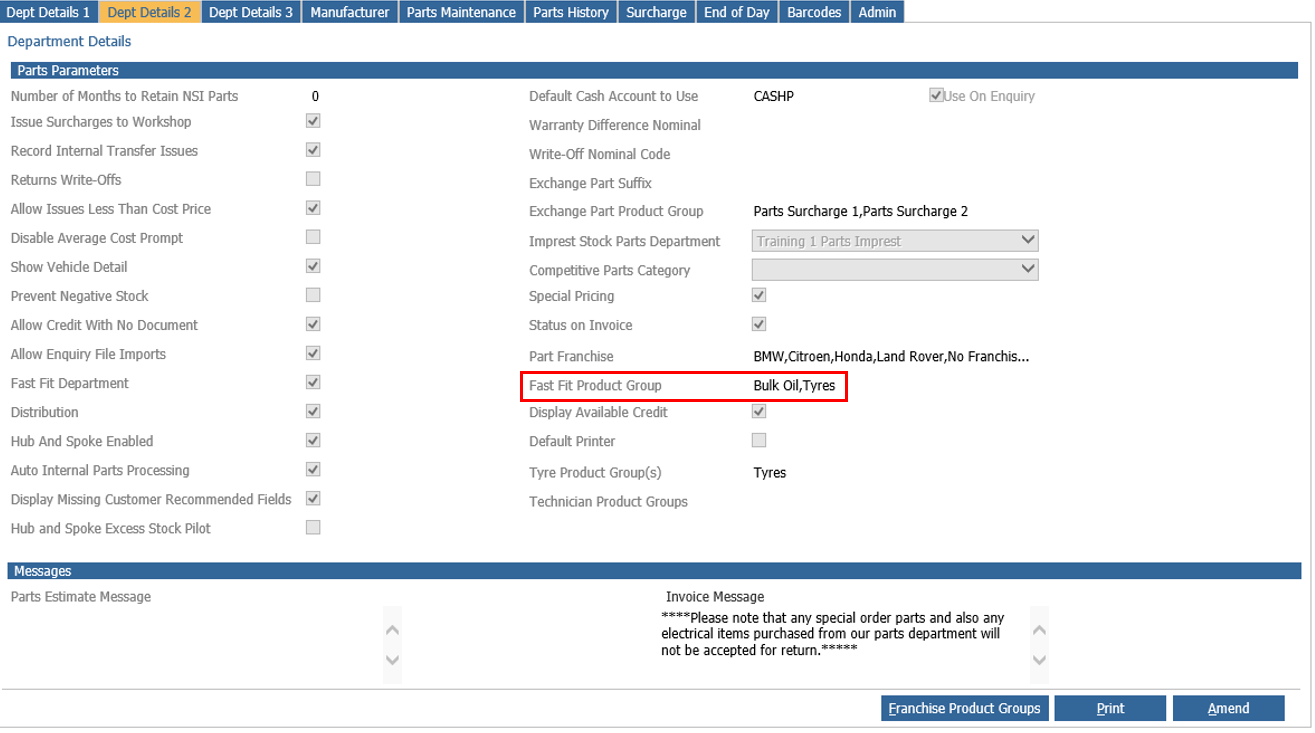The image size is (1315, 733).
Task: Tick Hub and Spoke Excess Stock Pilot
Action: [313, 528]
